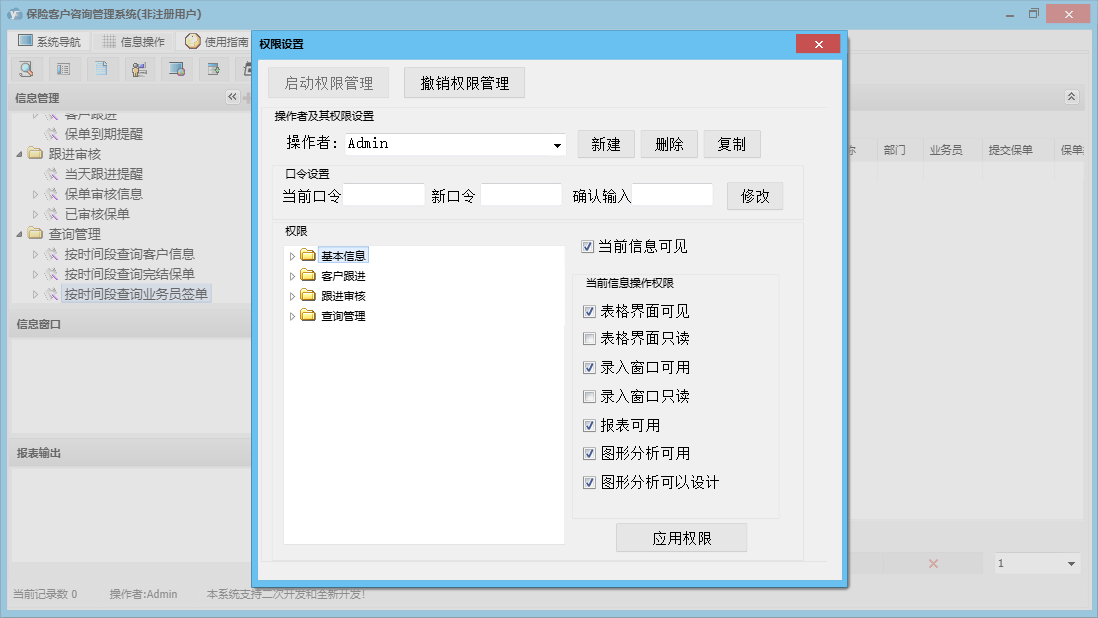
Task: Select 保单到期提醒 in sidebar tree
Action: (104, 134)
